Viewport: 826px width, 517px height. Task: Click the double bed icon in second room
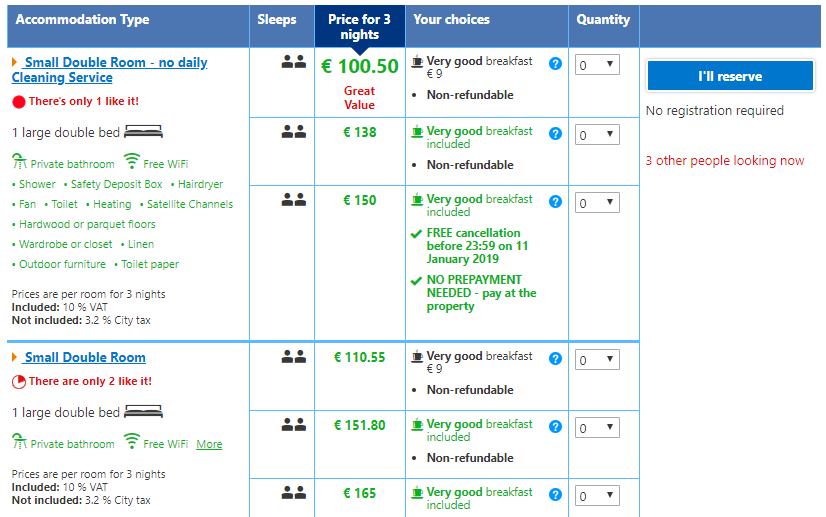coord(144,412)
